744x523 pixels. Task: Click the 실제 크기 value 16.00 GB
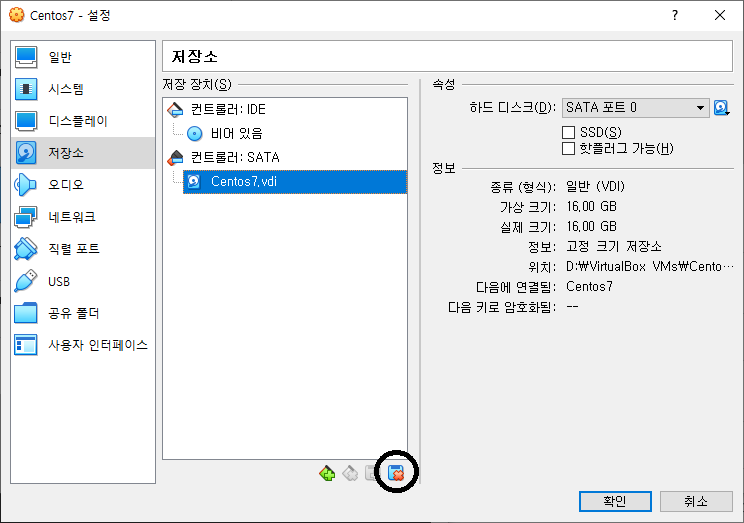pos(591,226)
